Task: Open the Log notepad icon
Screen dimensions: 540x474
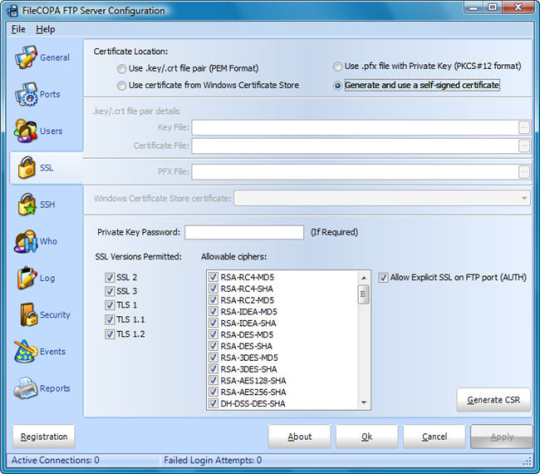Action: [x=27, y=278]
